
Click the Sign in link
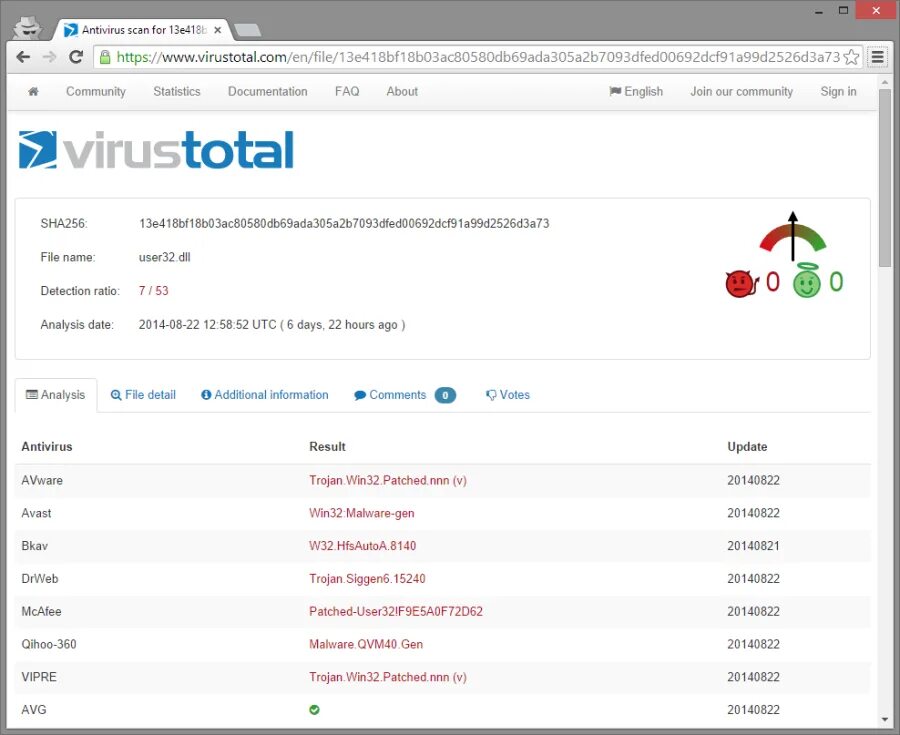838,91
